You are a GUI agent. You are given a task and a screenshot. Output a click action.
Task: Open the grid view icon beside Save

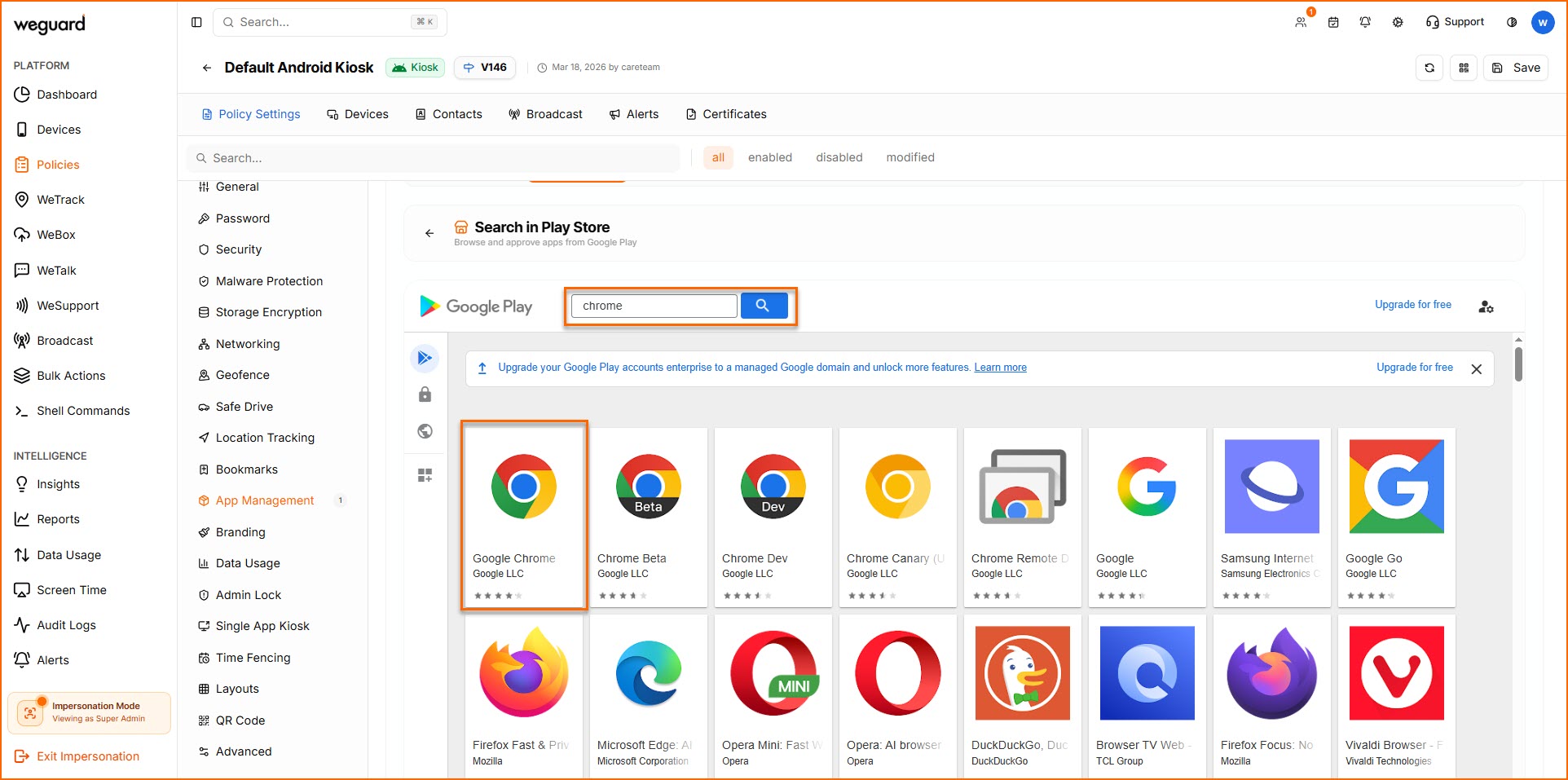(x=1464, y=68)
